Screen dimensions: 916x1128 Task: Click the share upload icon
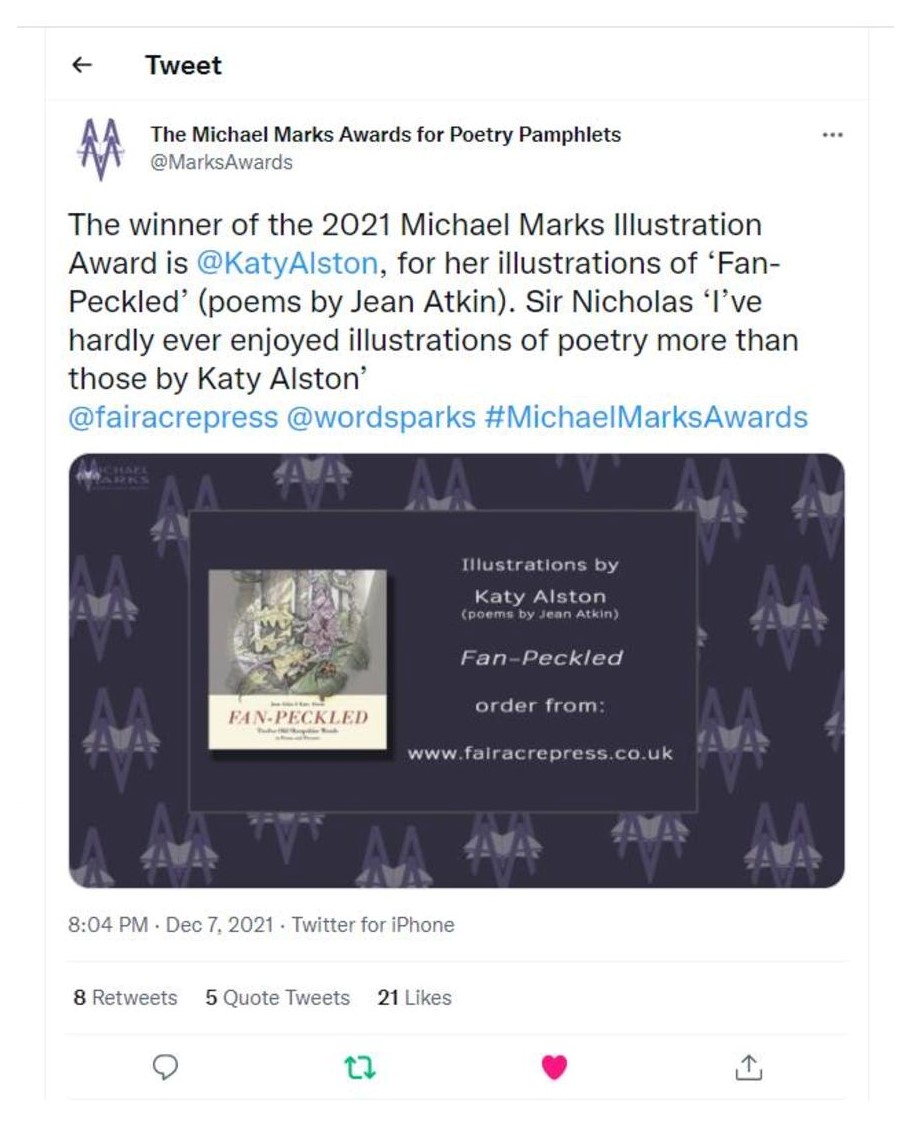click(x=749, y=1068)
